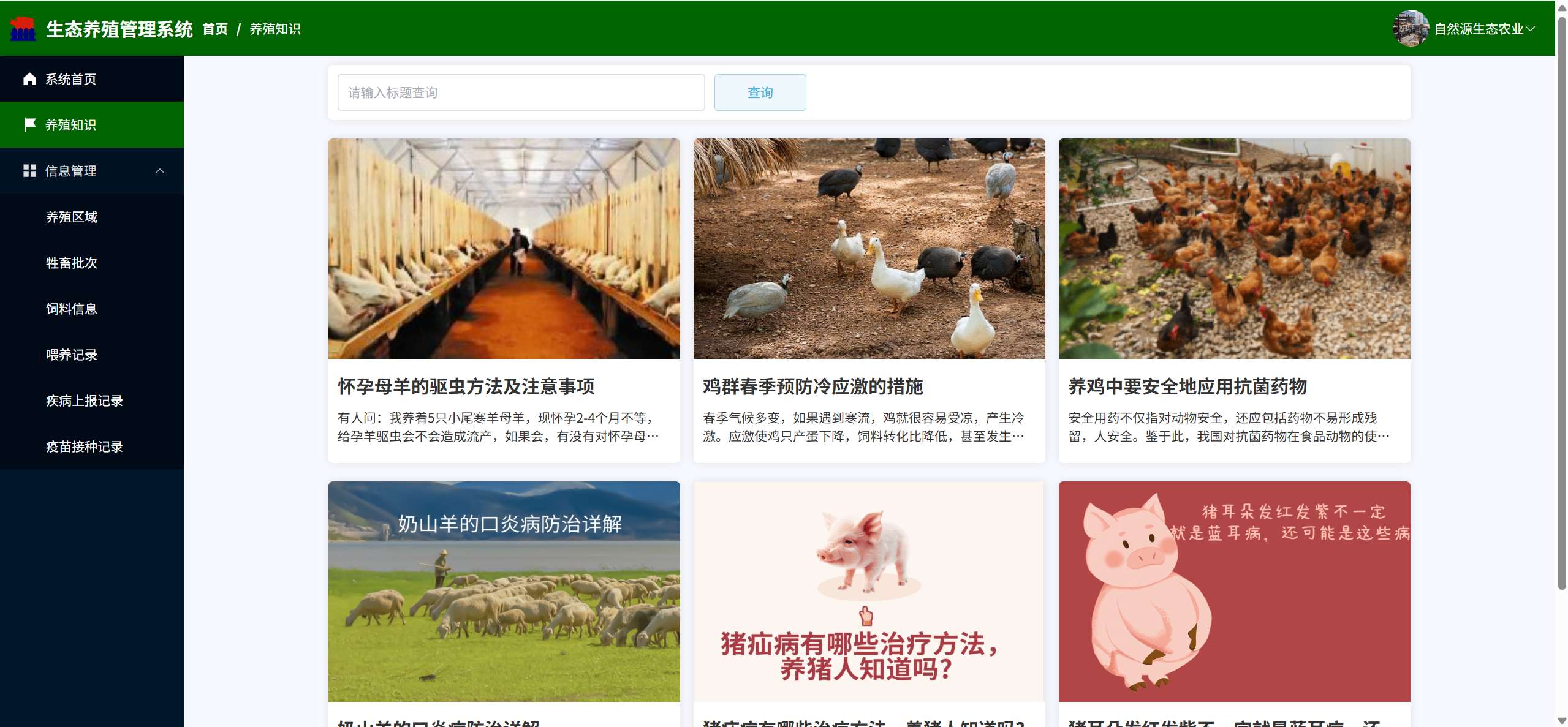Viewport: 1568px width, 727px height.
Task: Open the 自然源生态农业 user dropdown arrow
Action: click(1531, 29)
